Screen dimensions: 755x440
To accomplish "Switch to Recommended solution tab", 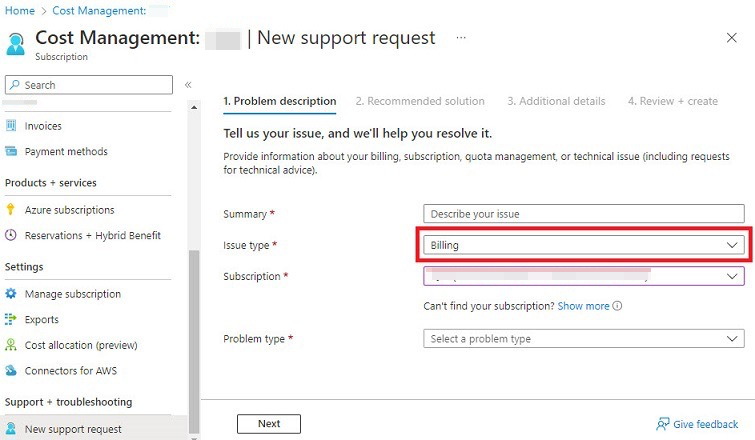I will [x=419, y=101].
